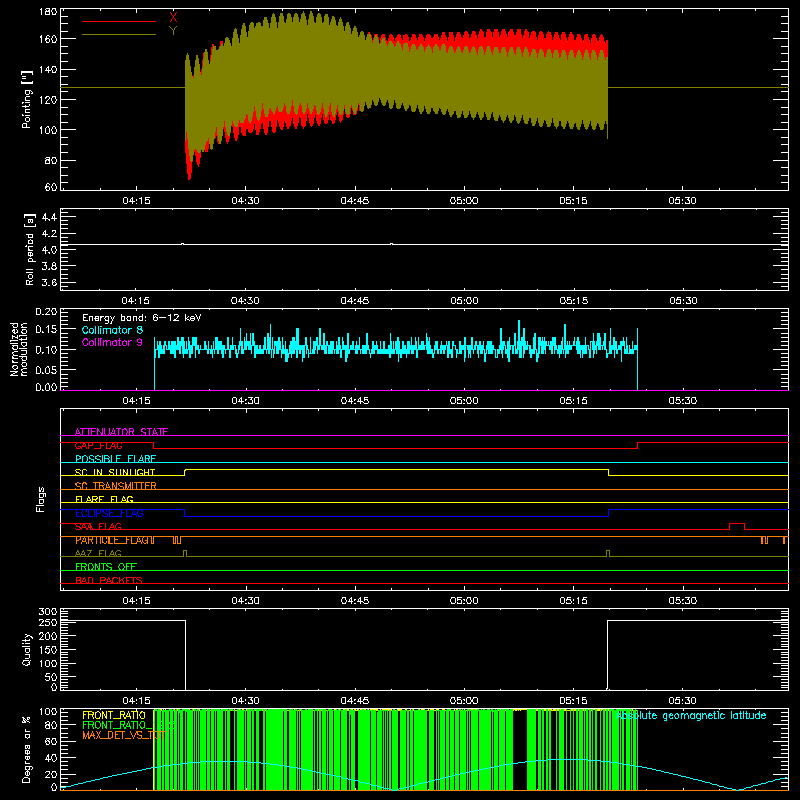Screen dimensions: 800x800
Task: Click the ECLIPSE_FLAG rising edge near 05:20
Action: 609,513
